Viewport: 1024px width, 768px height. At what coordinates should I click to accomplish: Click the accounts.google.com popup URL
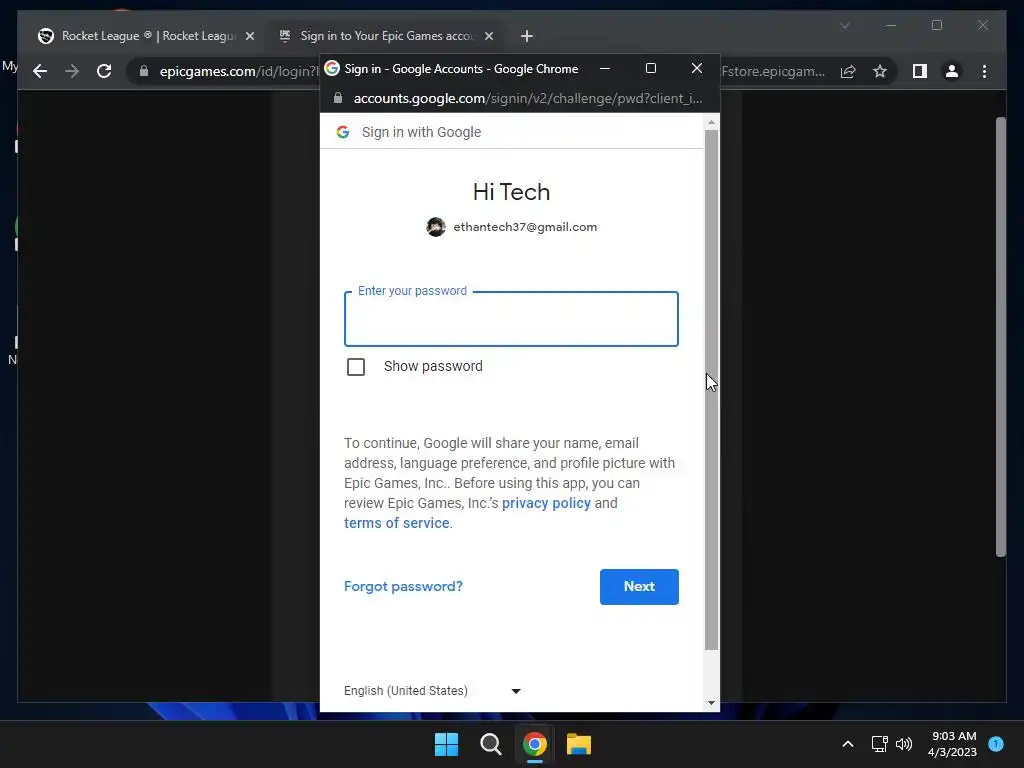528,98
